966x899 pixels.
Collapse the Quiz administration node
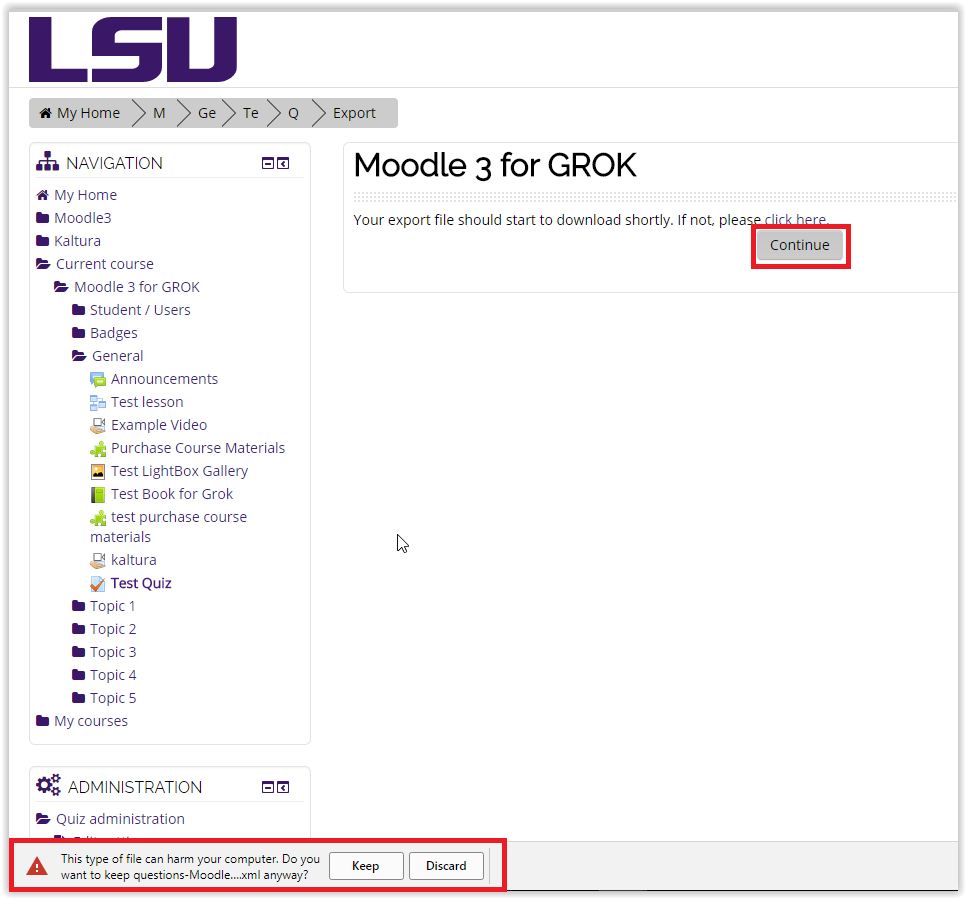tap(43, 820)
